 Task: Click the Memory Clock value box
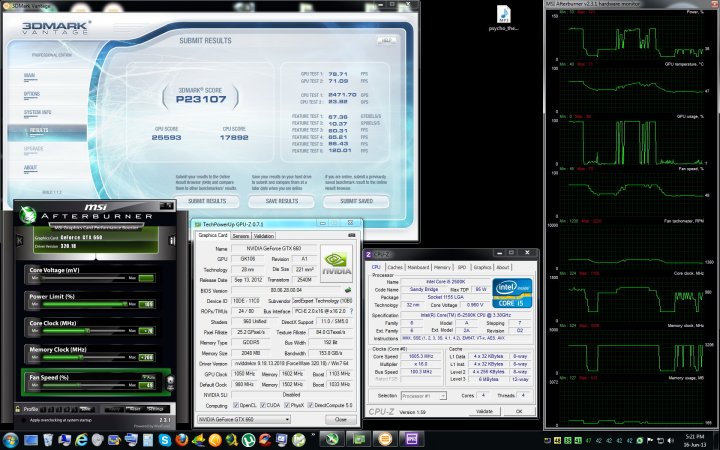click(x=146, y=357)
